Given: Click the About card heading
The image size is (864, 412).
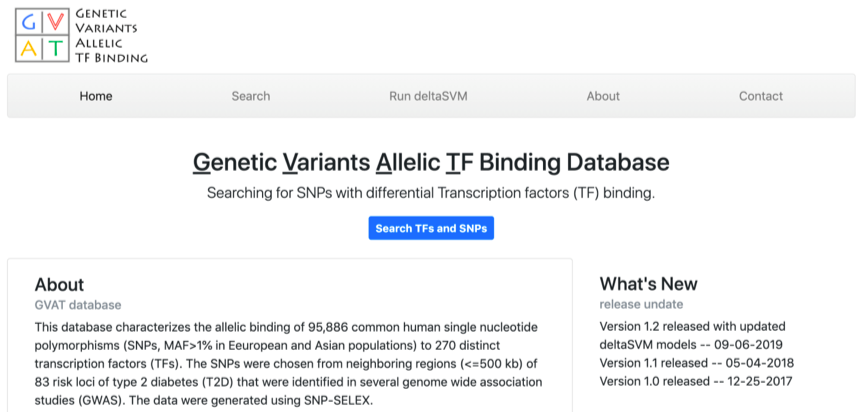Looking at the screenshot, I should (x=59, y=285).
